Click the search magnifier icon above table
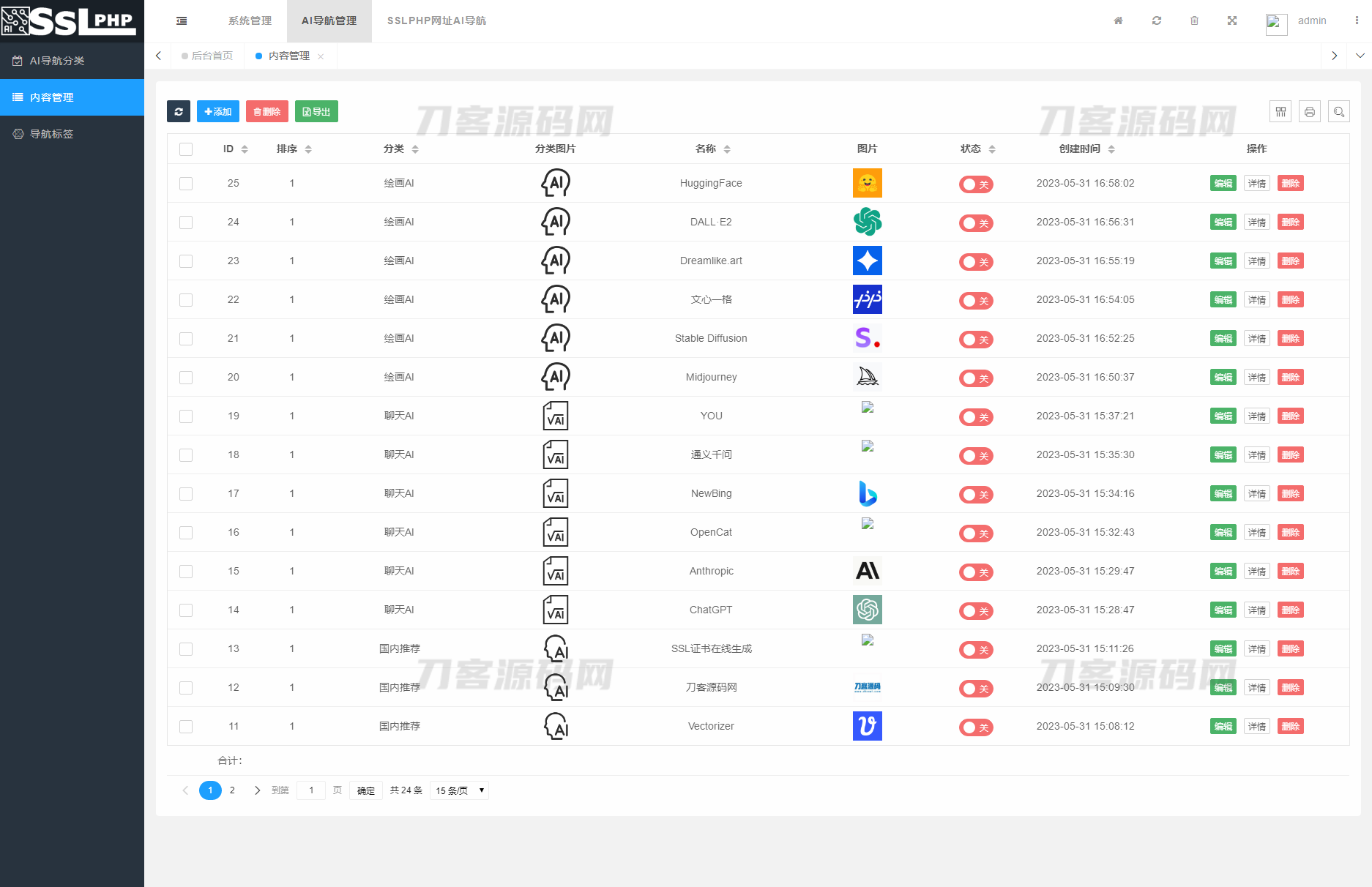The height and width of the screenshot is (887, 1372). [1339, 111]
